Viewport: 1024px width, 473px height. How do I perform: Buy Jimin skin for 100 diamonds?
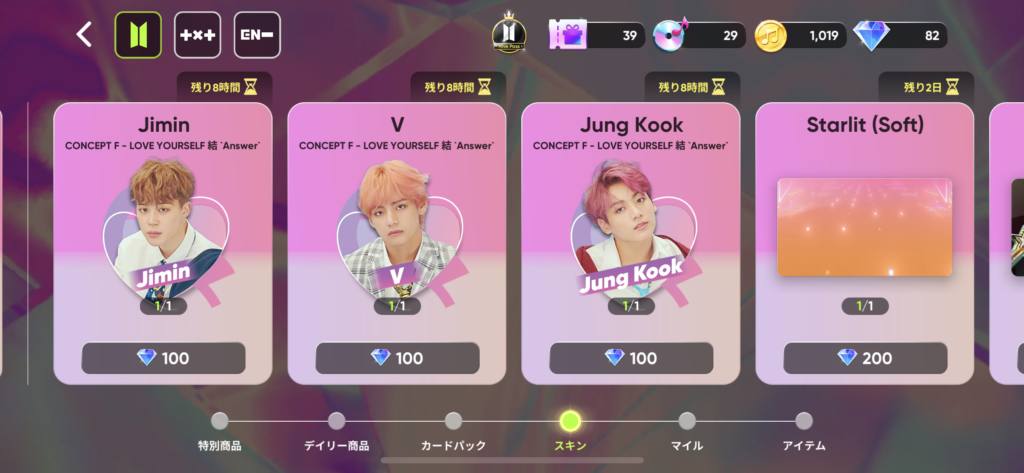pos(163,358)
